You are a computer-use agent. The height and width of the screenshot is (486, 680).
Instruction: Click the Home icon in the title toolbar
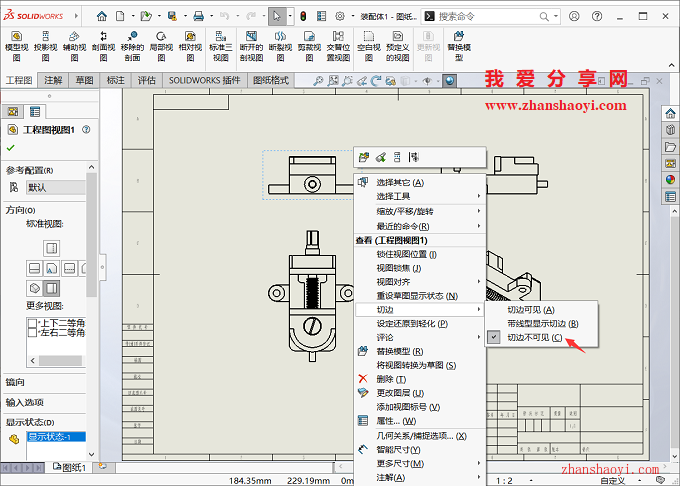[101, 16]
